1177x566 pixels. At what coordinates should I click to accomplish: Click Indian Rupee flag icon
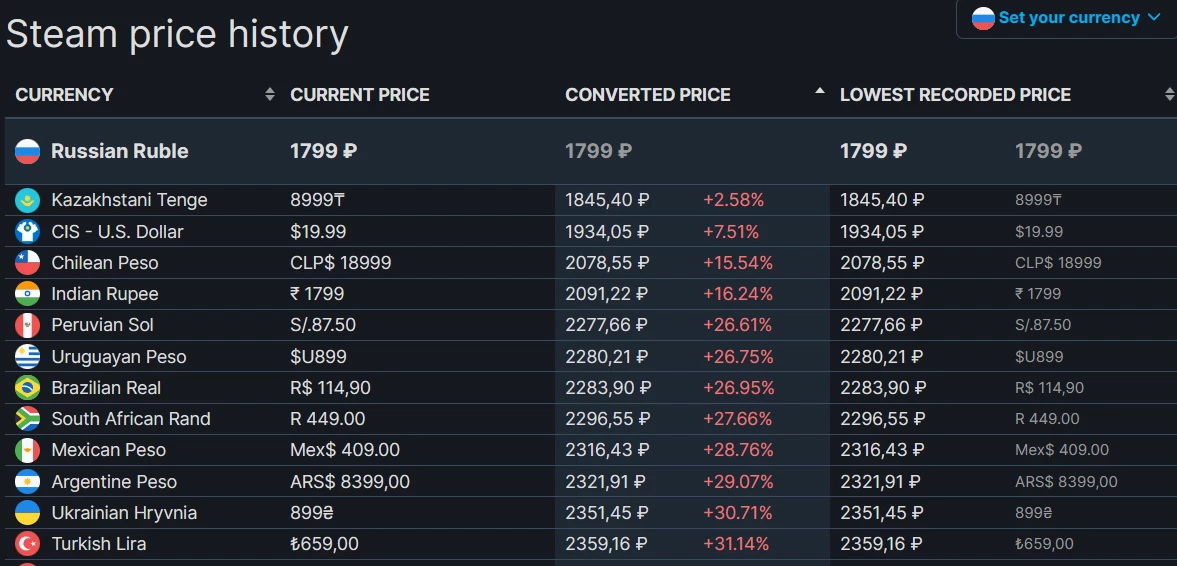[x=28, y=294]
